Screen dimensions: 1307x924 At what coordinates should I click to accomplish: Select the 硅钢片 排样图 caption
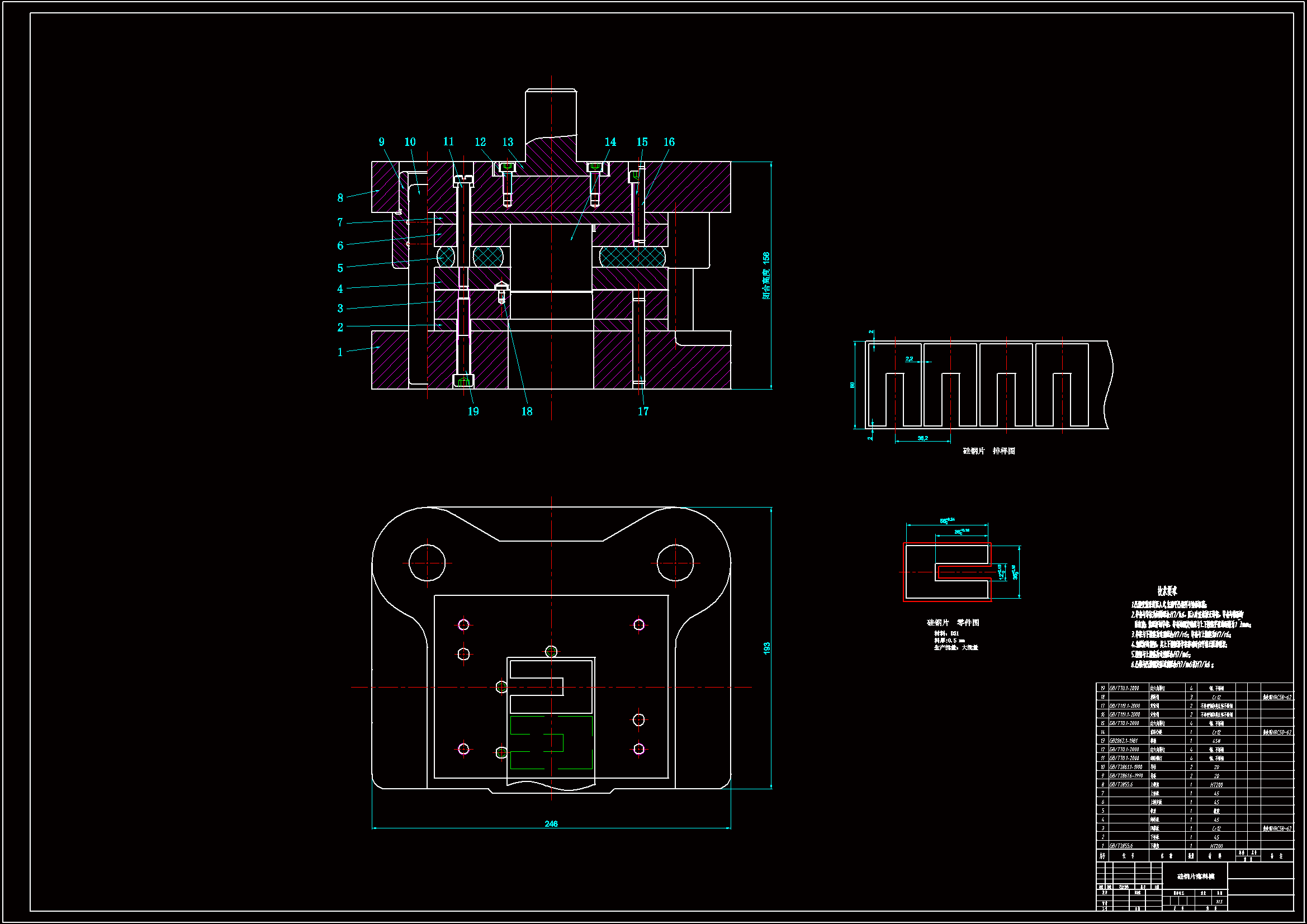pyautogui.click(x=988, y=451)
